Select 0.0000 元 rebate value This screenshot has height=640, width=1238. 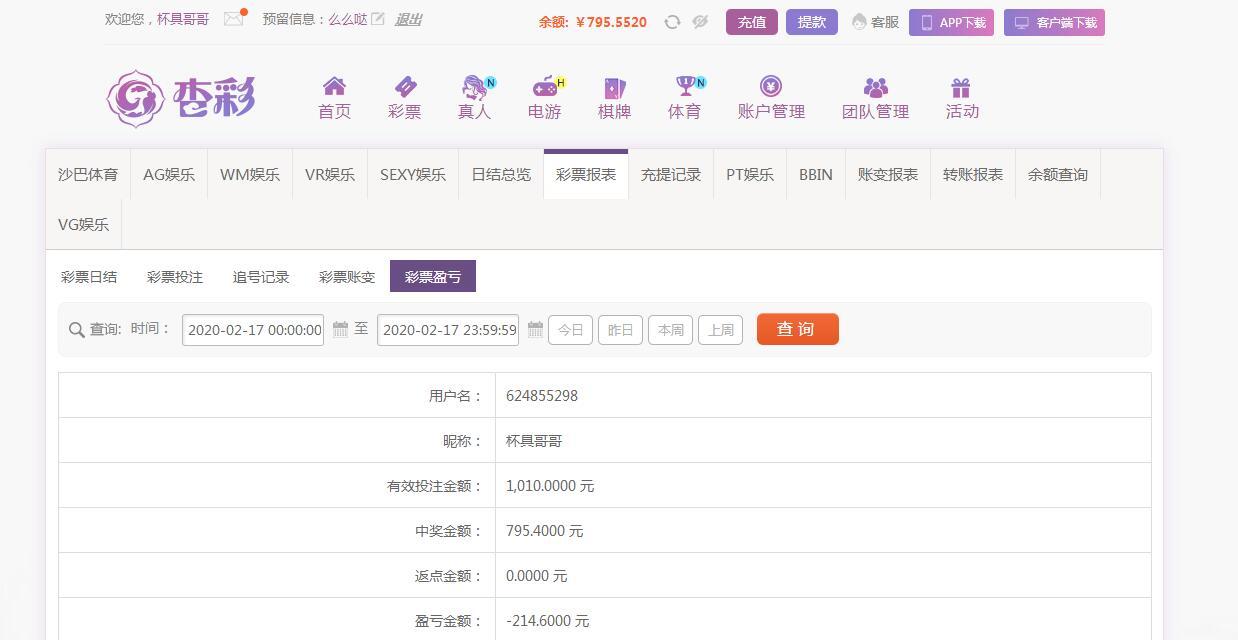point(537,575)
